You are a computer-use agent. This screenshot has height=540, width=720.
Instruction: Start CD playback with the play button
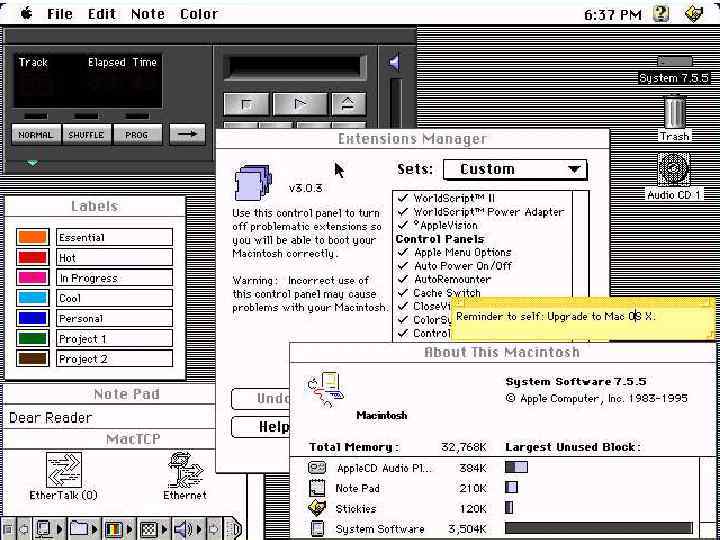pos(300,104)
